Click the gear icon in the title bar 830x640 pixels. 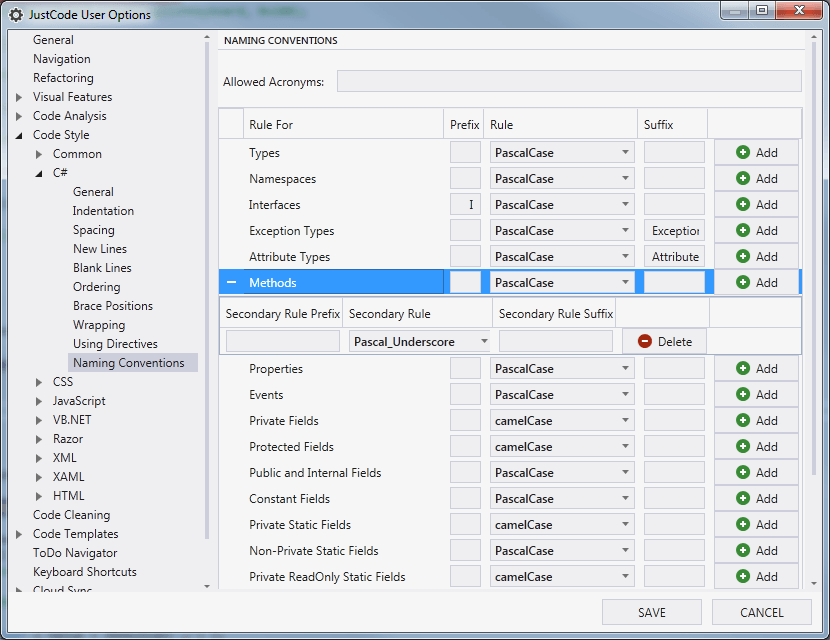[x=14, y=14]
